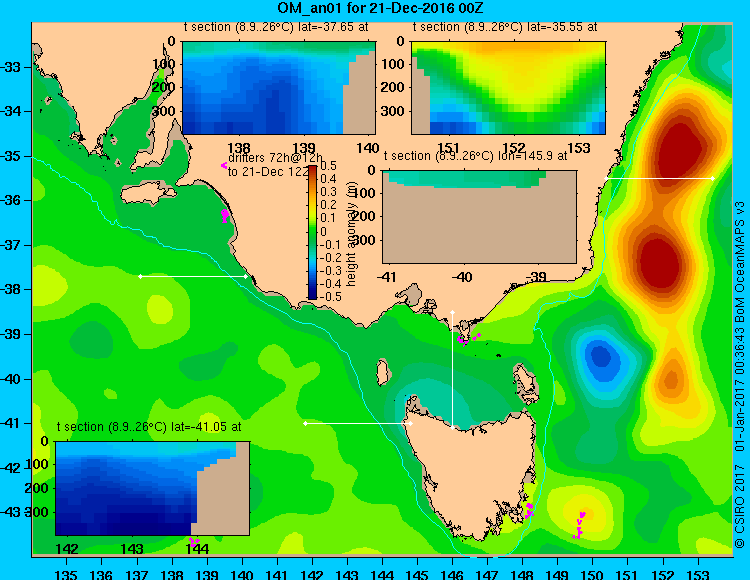Click the 0.5 value on the colorbar

click(328, 166)
